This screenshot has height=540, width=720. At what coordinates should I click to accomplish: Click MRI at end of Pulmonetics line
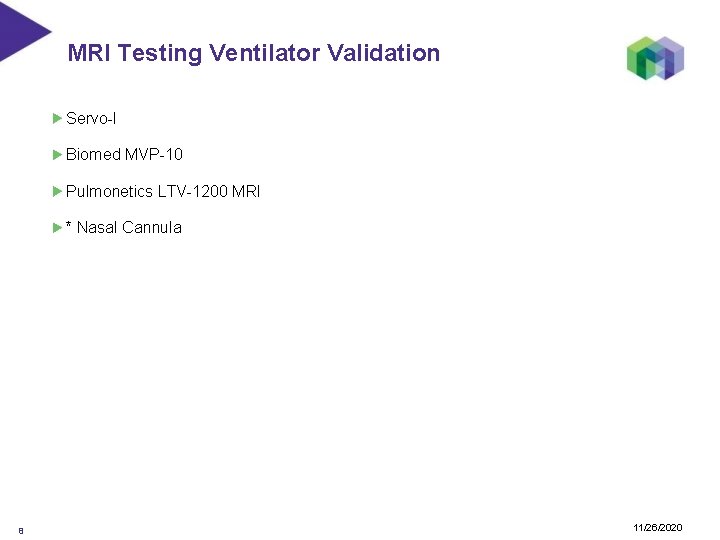pos(246,191)
